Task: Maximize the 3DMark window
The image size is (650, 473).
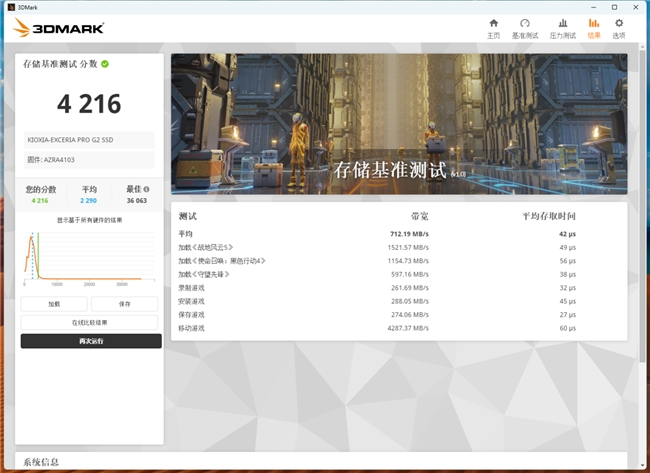Action: [614, 7]
